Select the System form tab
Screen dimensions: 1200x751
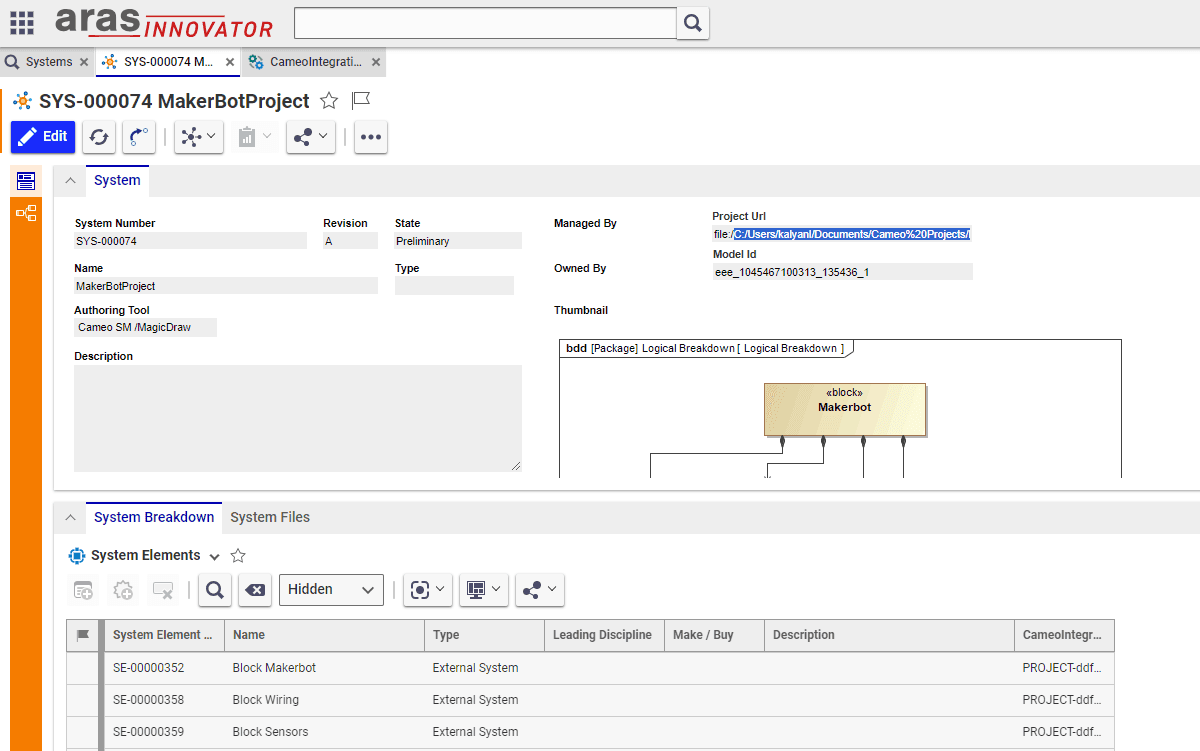117,181
